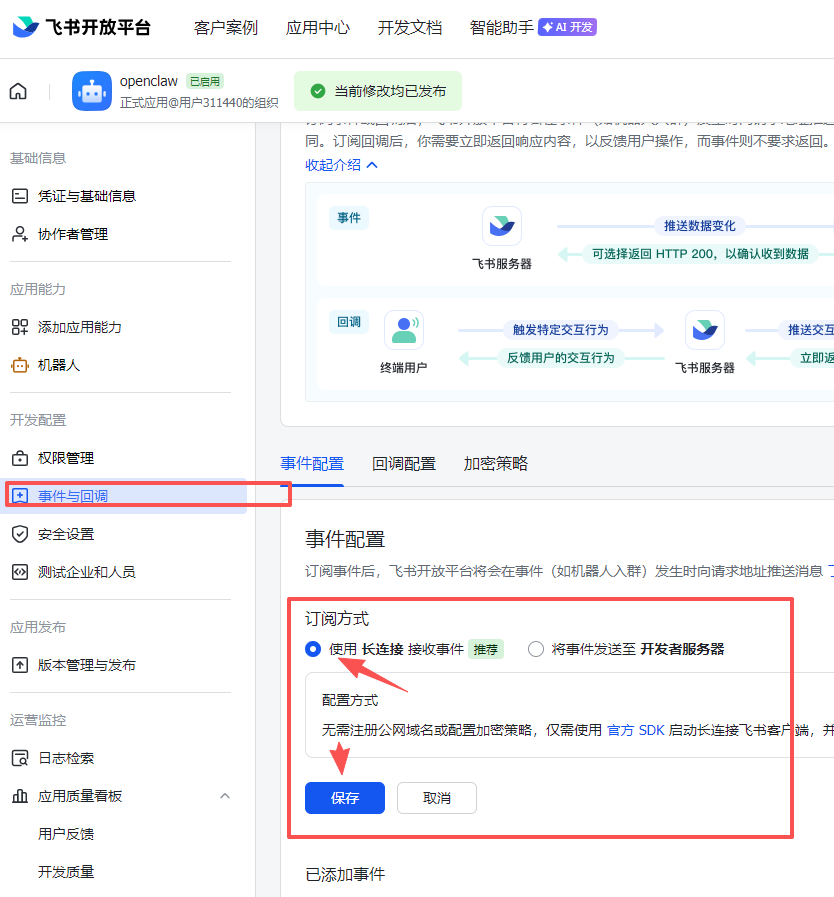This screenshot has height=897, width=834.
Task: Go to the home icon
Action: (18, 91)
